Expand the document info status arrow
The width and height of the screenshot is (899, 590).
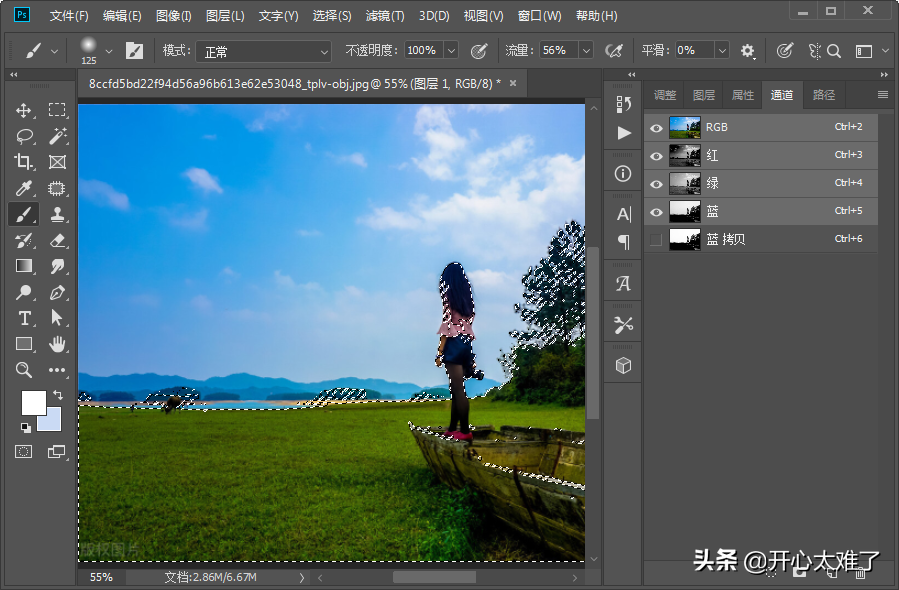point(302,577)
